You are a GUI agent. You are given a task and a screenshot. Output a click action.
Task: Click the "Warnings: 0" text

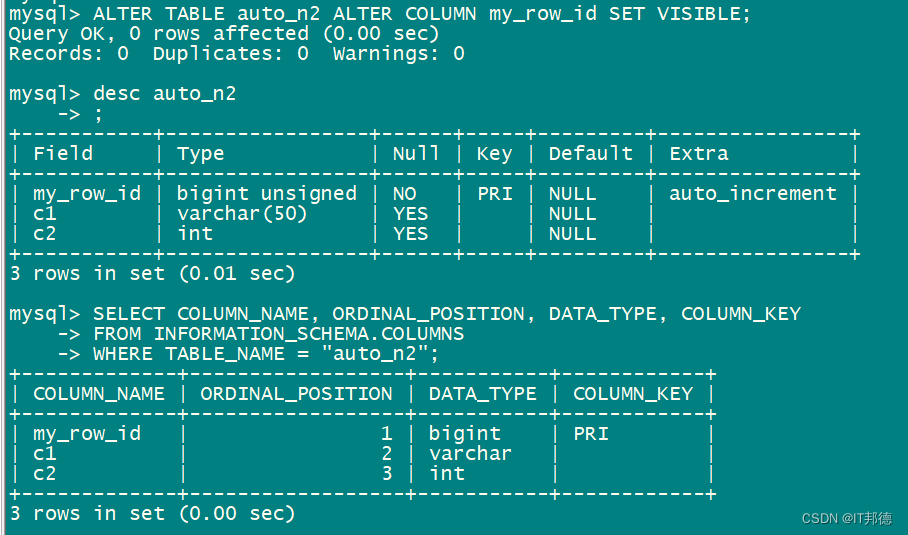coord(398,54)
